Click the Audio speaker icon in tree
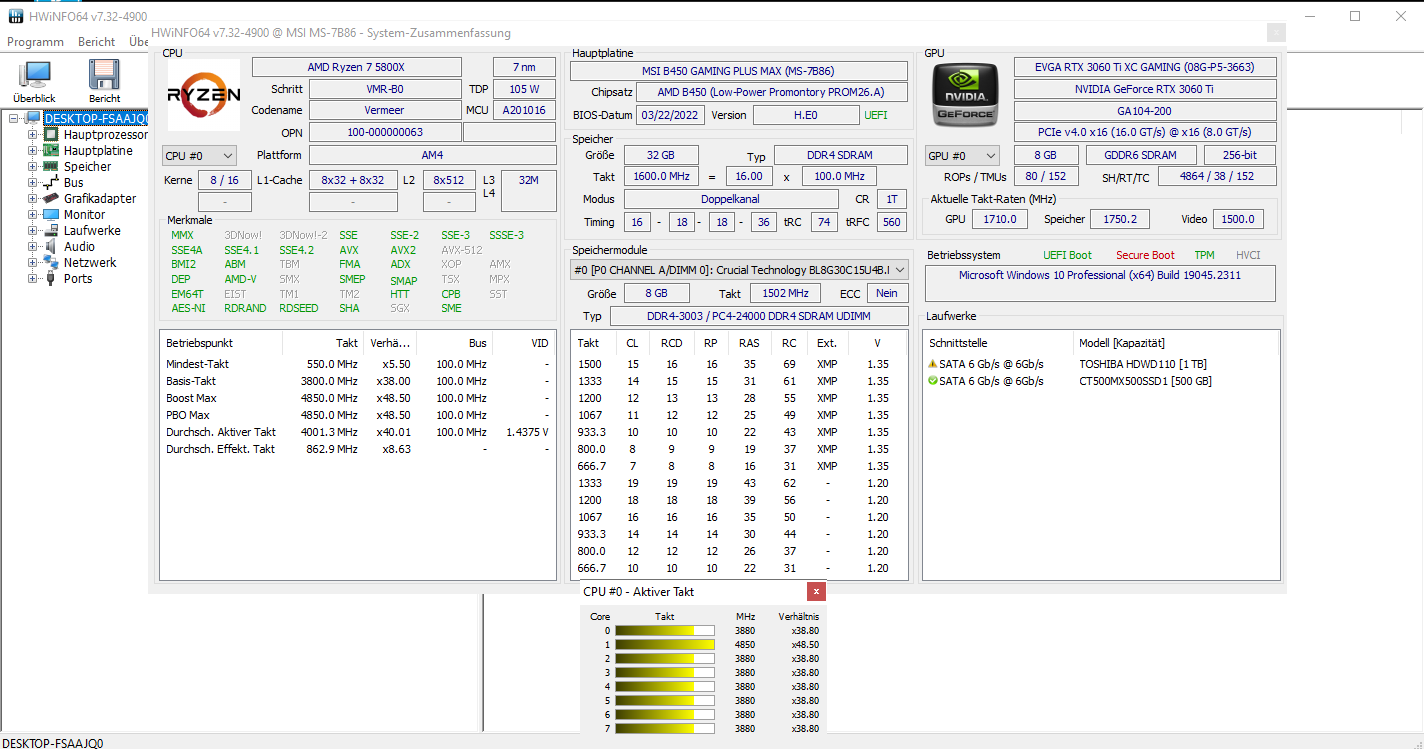 coord(51,247)
